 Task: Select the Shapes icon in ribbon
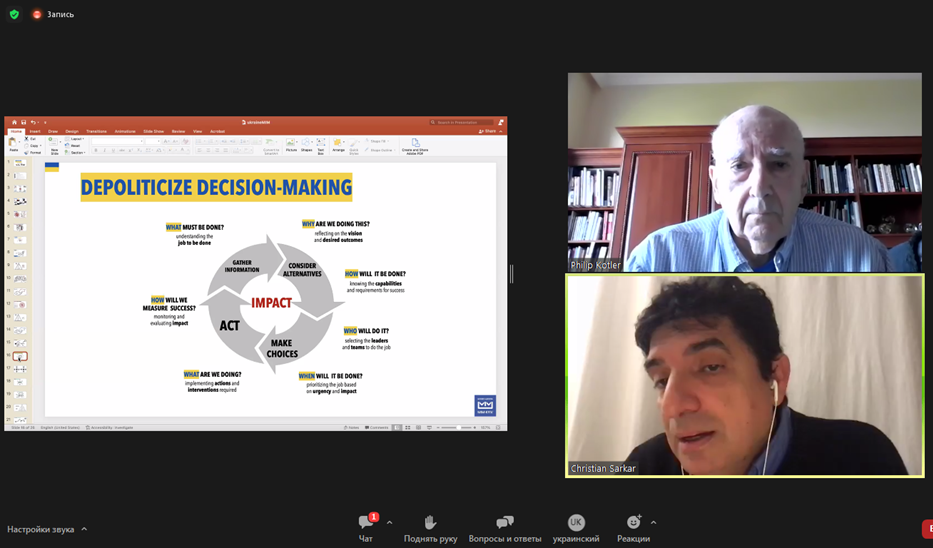306,144
